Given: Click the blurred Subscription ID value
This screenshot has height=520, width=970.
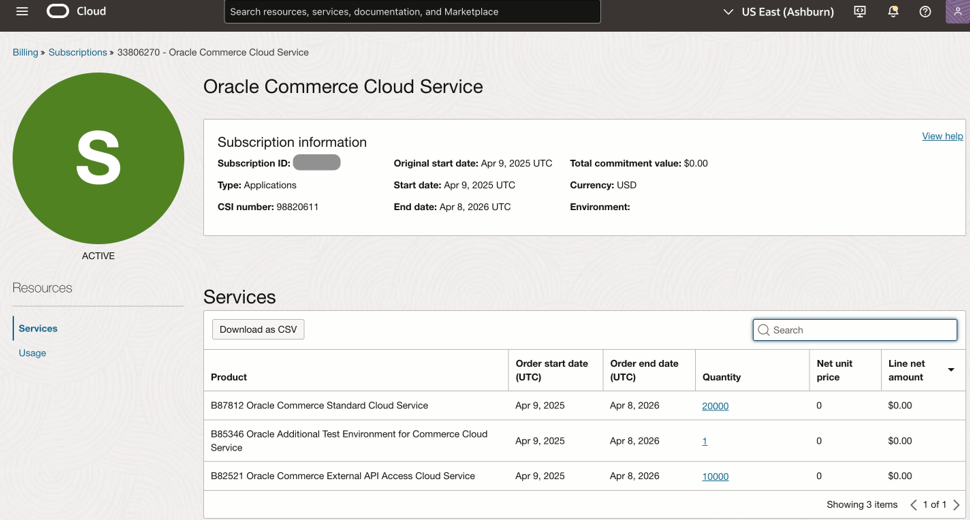Looking at the screenshot, I should (316, 163).
